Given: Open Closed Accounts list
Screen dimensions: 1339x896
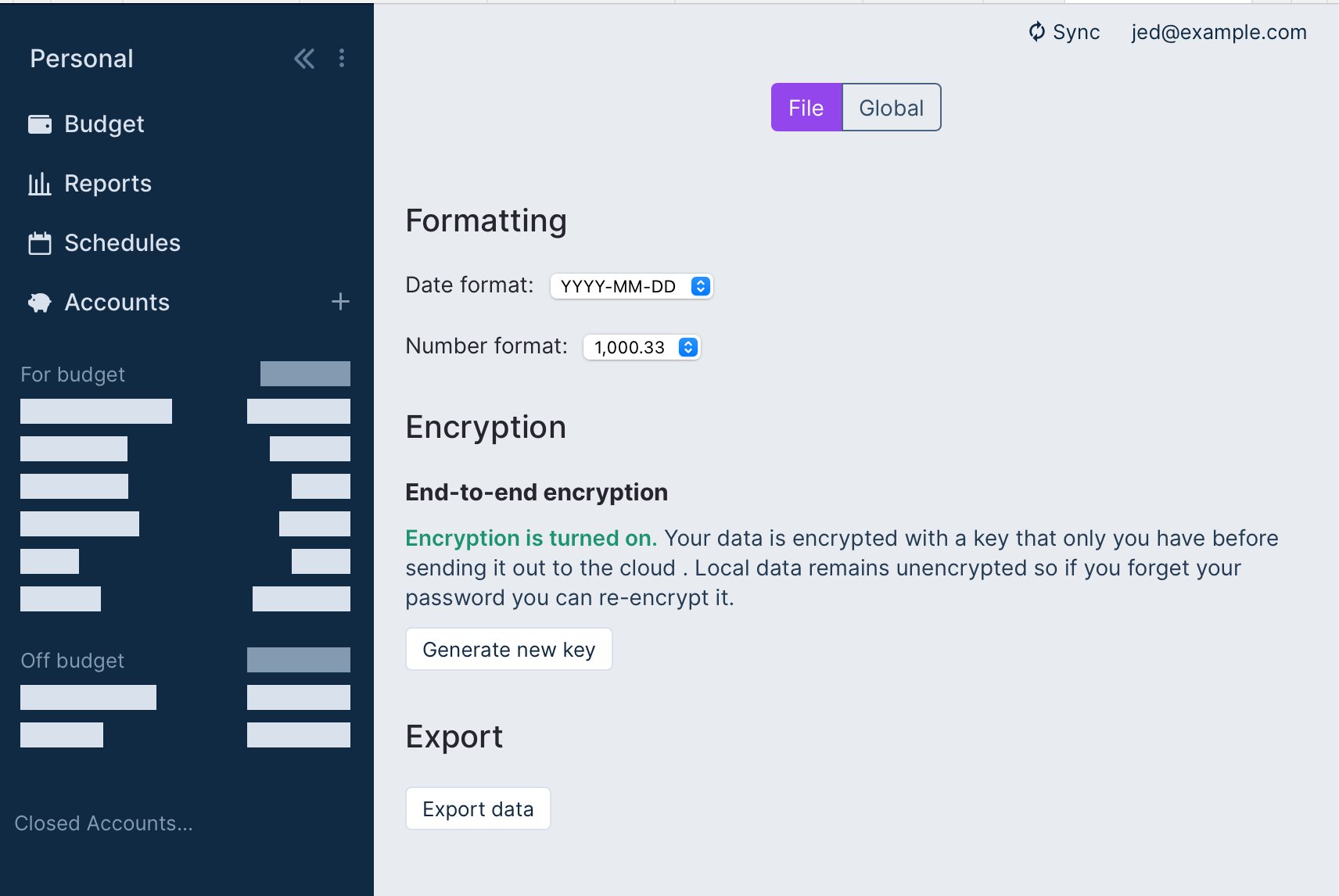Looking at the screenshot, I should 104,823.
